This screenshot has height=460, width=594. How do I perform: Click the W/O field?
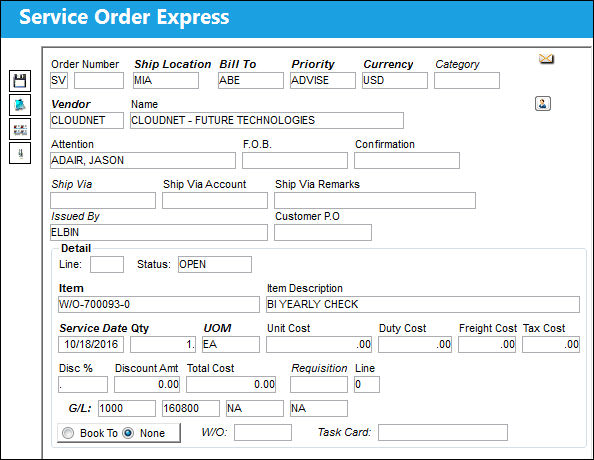(263, 432)
